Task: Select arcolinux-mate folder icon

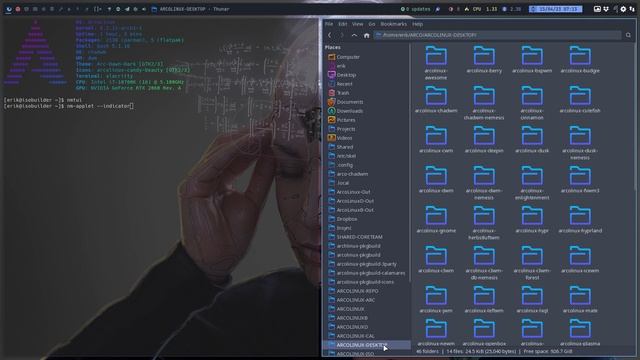Action: tap(580, 296)
